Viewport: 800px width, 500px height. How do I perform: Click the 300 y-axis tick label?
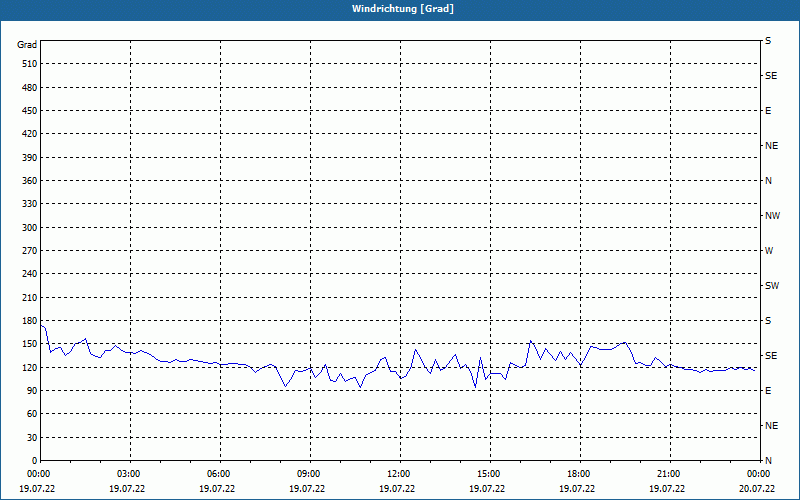click(29, 228)
